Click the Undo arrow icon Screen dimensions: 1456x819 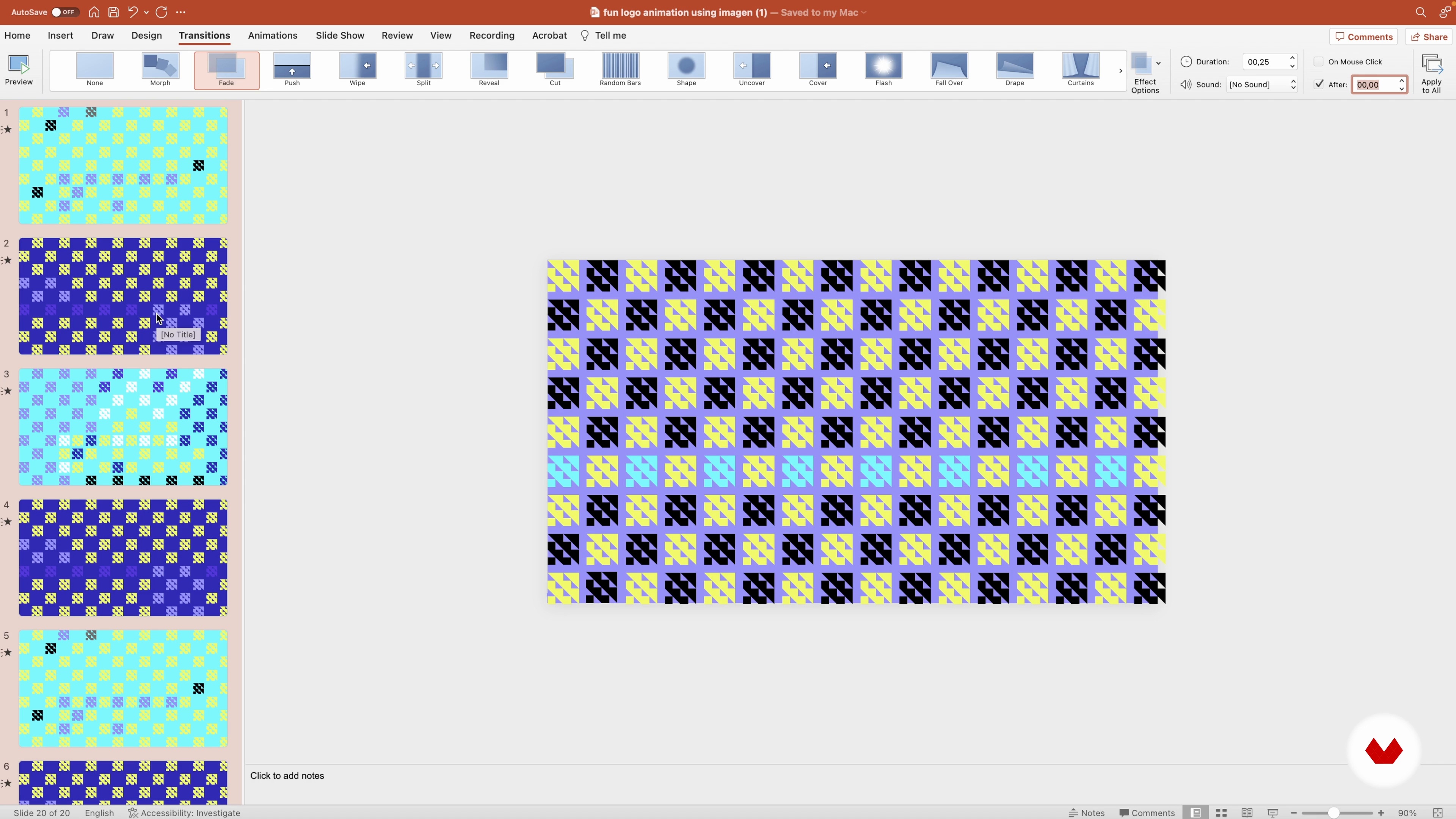pos(133,12)
